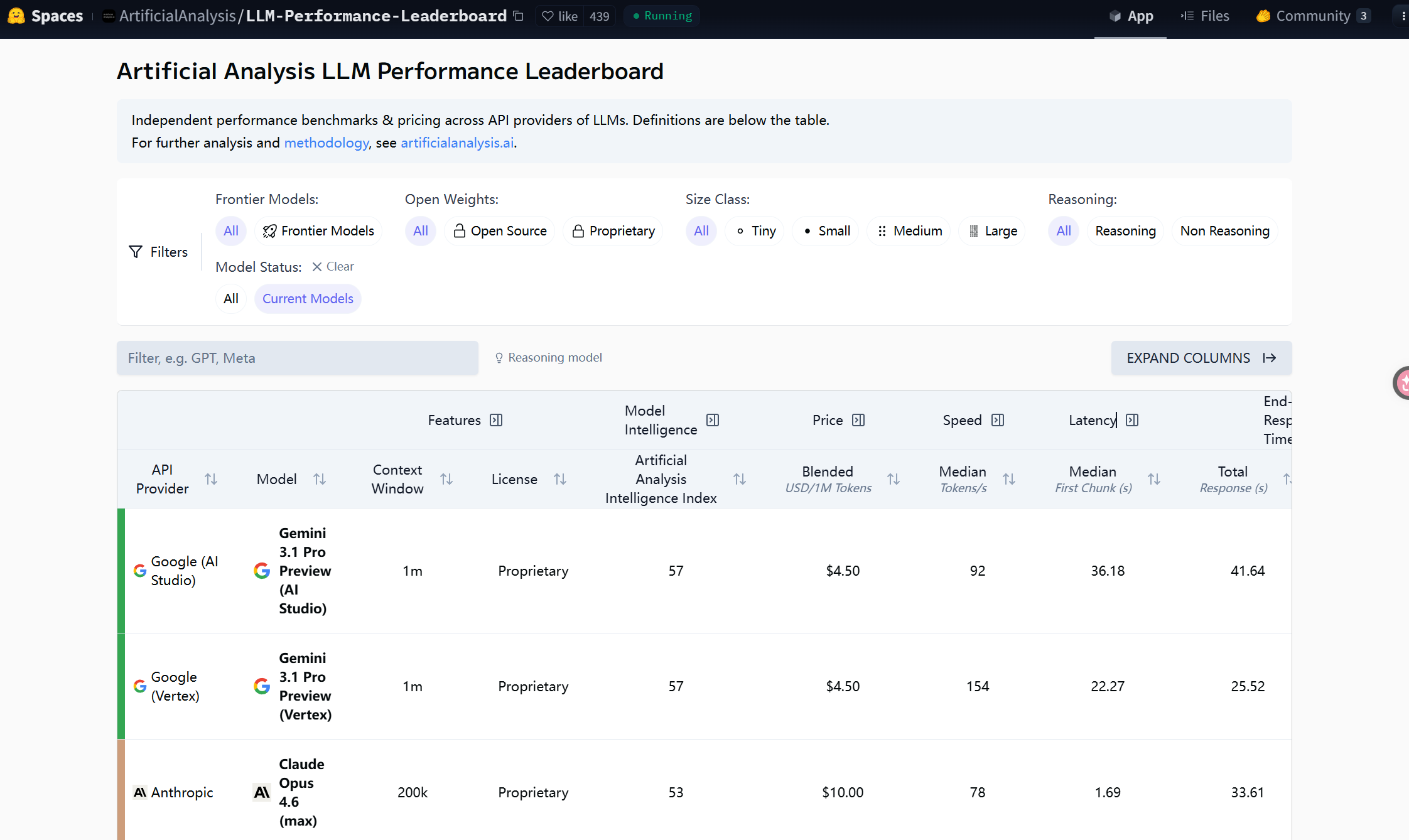
Task: Expand the Price column group
Action: click(858, 420)
